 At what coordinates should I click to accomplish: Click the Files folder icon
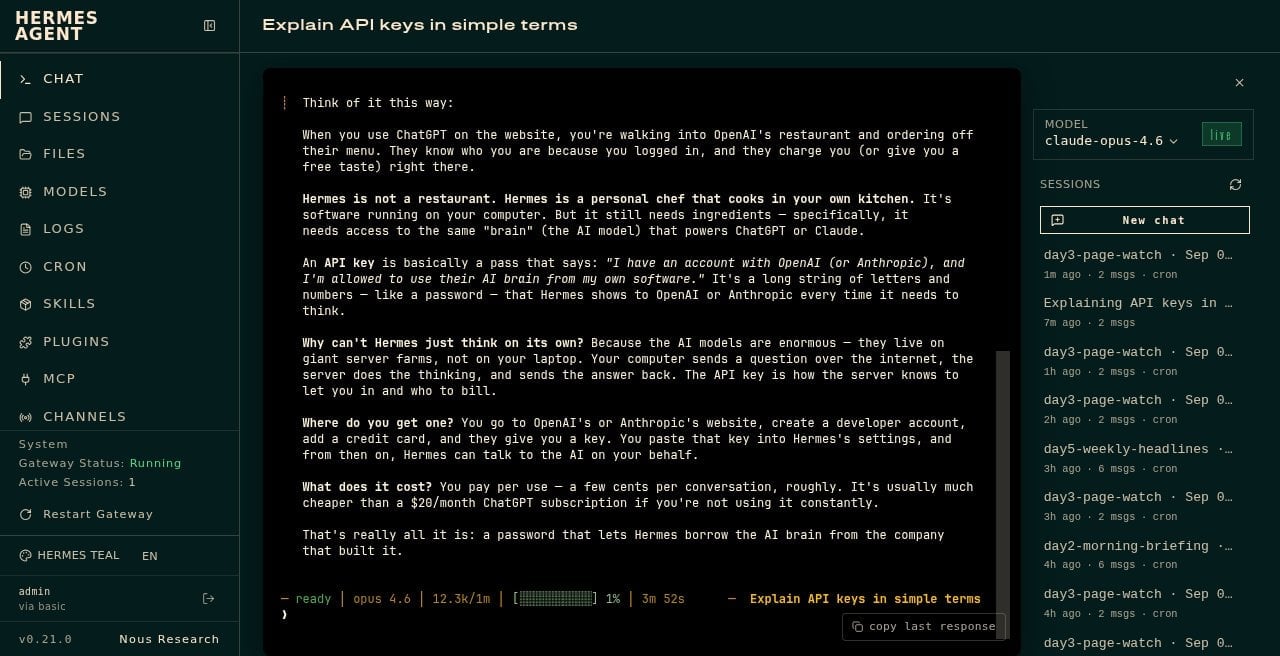(26, 154)
